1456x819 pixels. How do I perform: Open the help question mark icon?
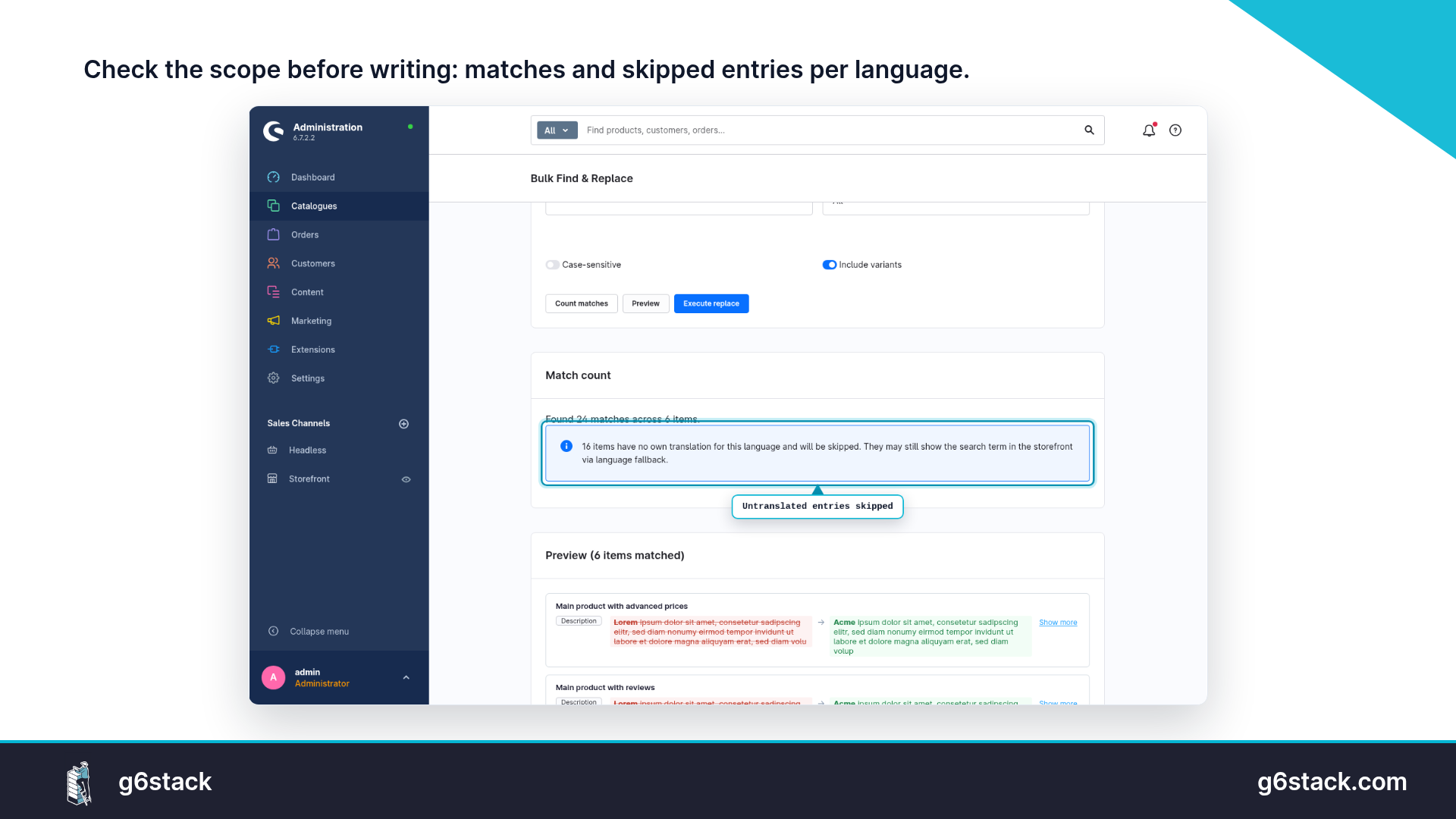(1175, 130)
